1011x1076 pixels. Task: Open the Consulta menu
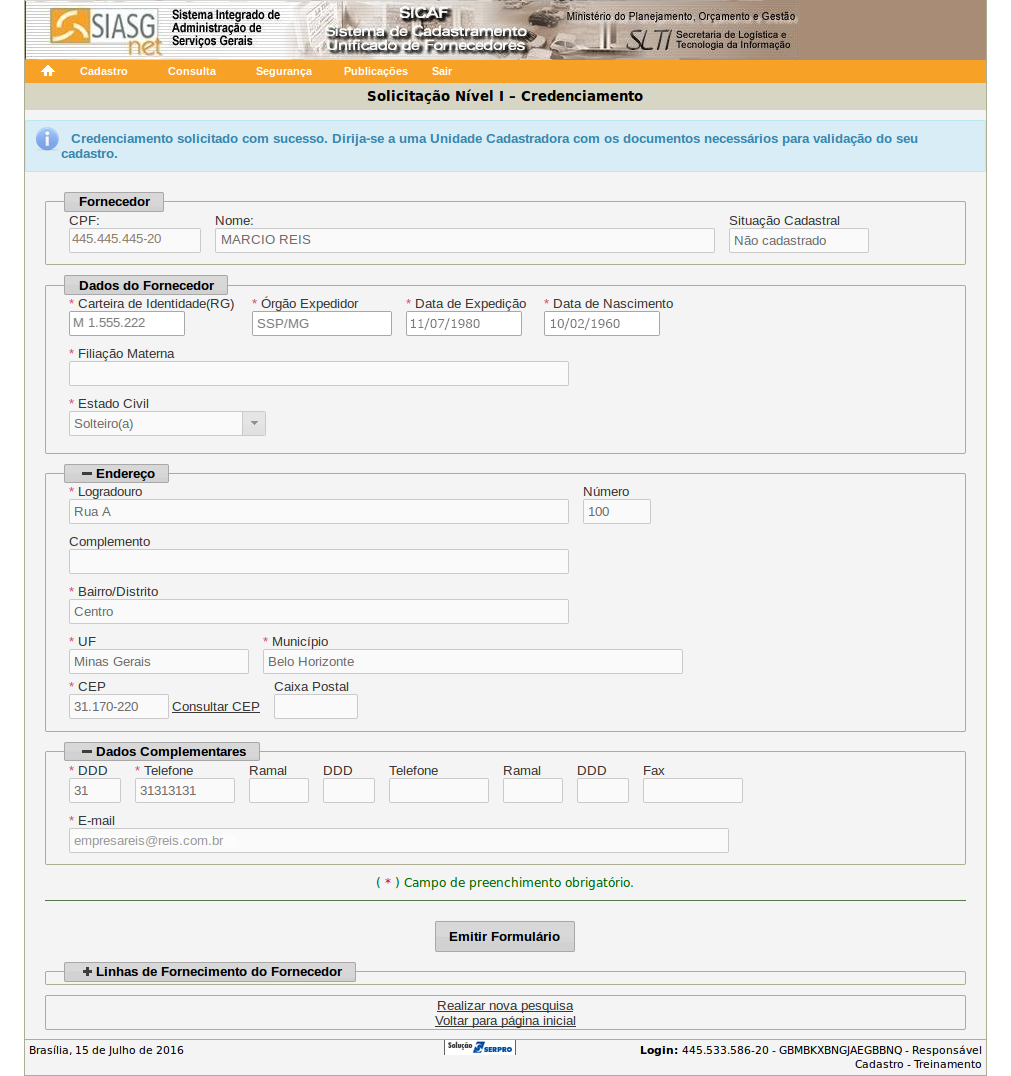coord(191,71)
